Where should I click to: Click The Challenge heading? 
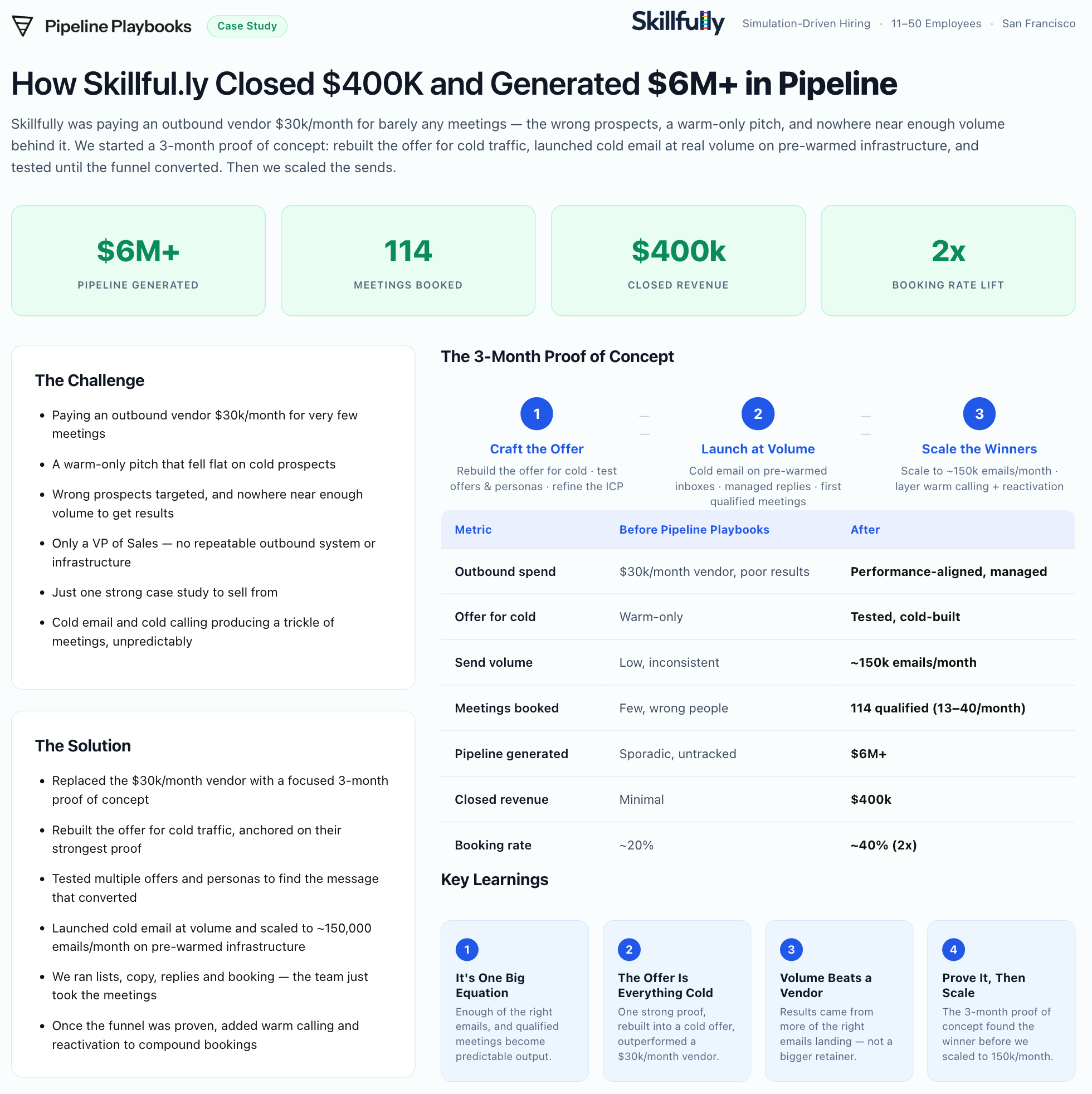pyautogui.click(x=90, y=380)
